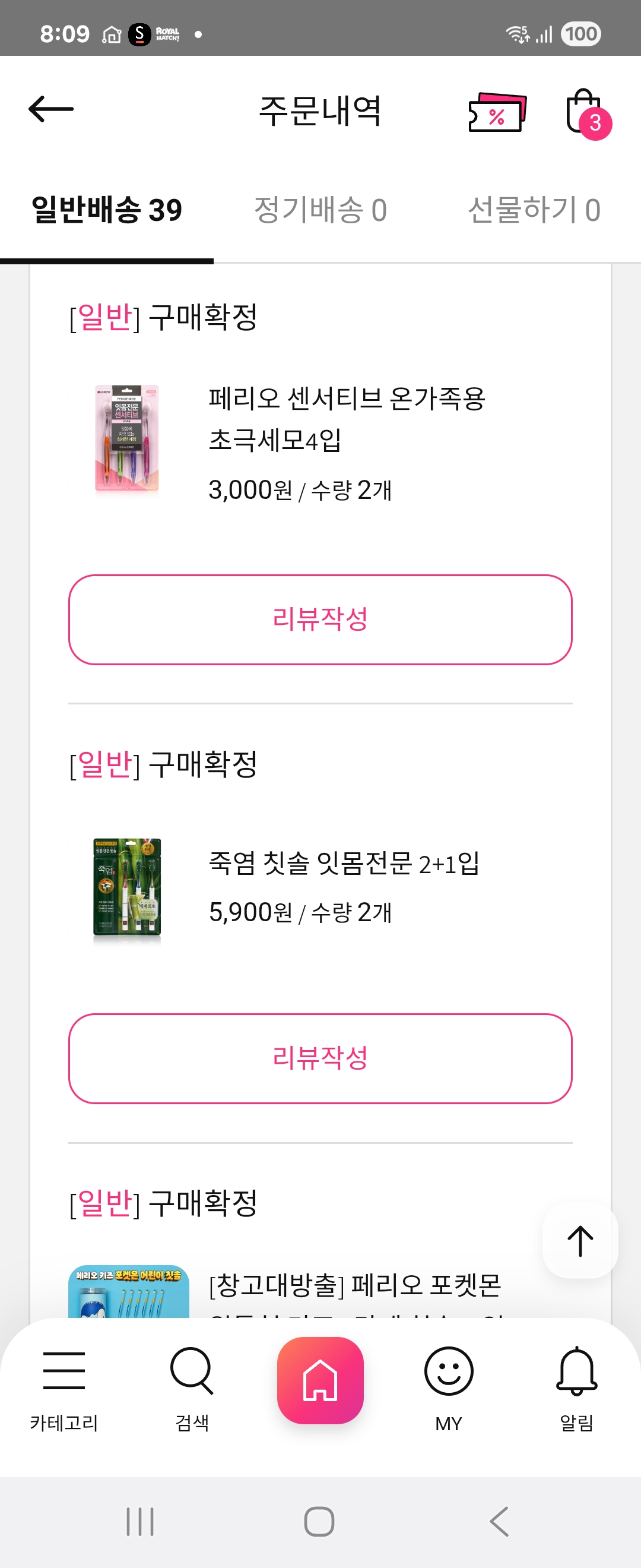This screenshot has width=641, height=1568.
Task: Tap the scroll-to-top arrow button
Action: (580, 1240)
